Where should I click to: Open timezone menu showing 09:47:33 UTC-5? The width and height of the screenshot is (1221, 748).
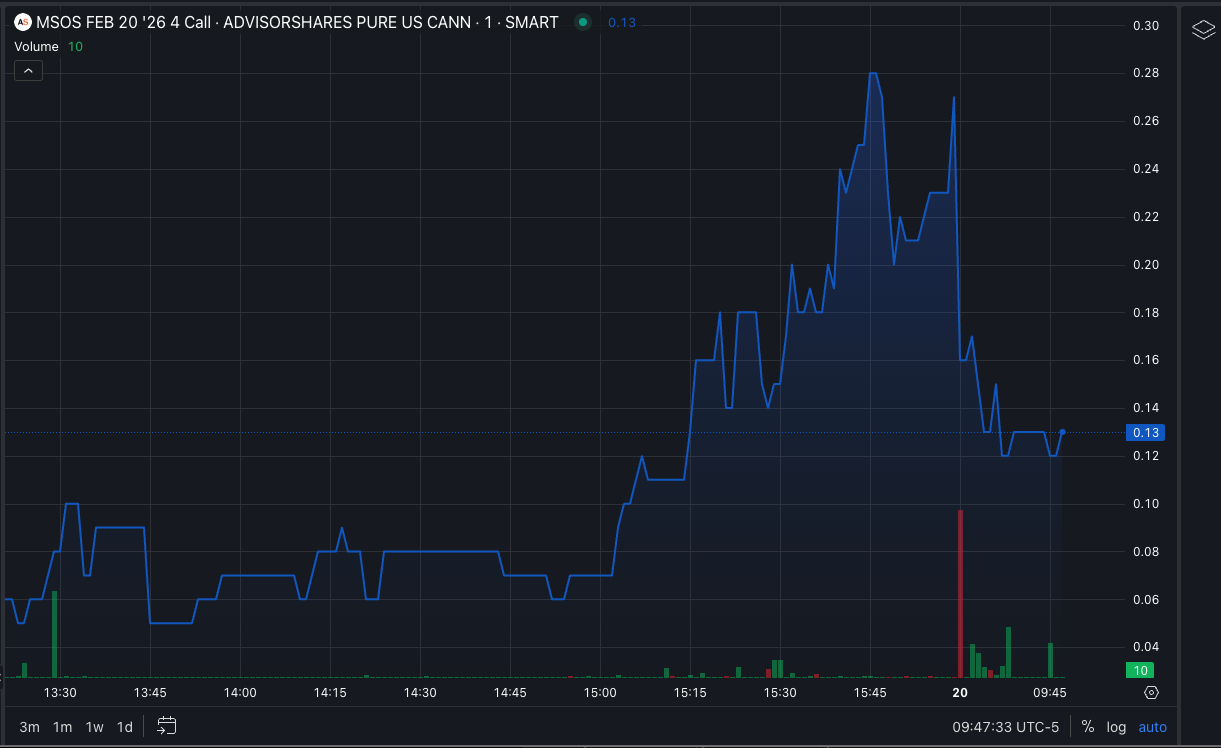(1005, 727)
